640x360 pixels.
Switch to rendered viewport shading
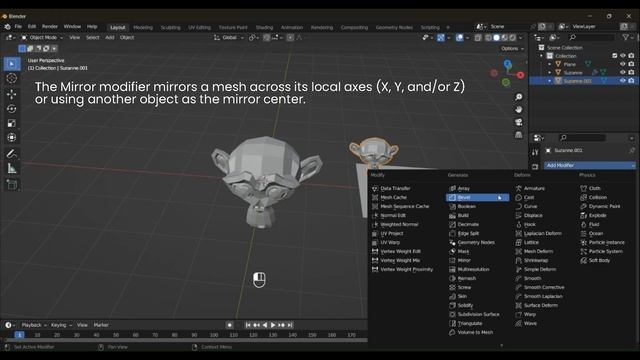(x=513, y=38)
